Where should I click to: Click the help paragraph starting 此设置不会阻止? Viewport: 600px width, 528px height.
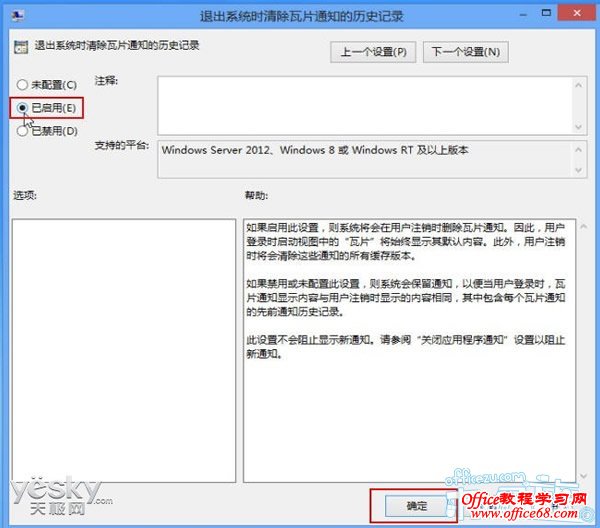point(405,347)
